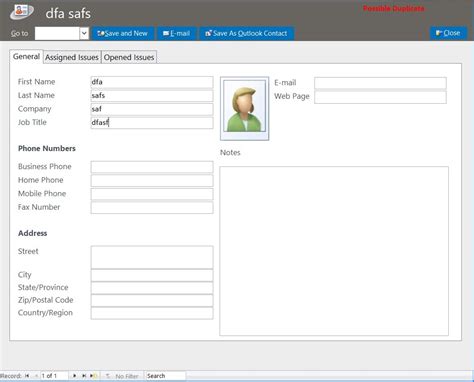Image resolution: width=474 pixels, height=382 pixels.
Task: Click the State/Province field
Action: 152,288
